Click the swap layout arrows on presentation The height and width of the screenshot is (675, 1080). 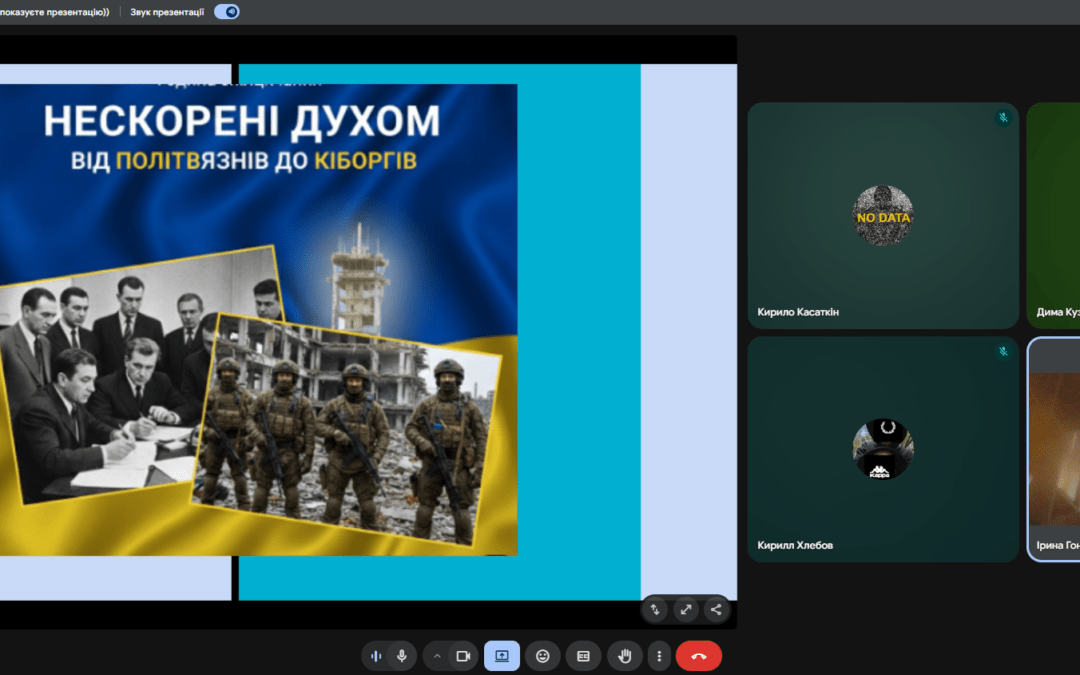click(655, 610)
